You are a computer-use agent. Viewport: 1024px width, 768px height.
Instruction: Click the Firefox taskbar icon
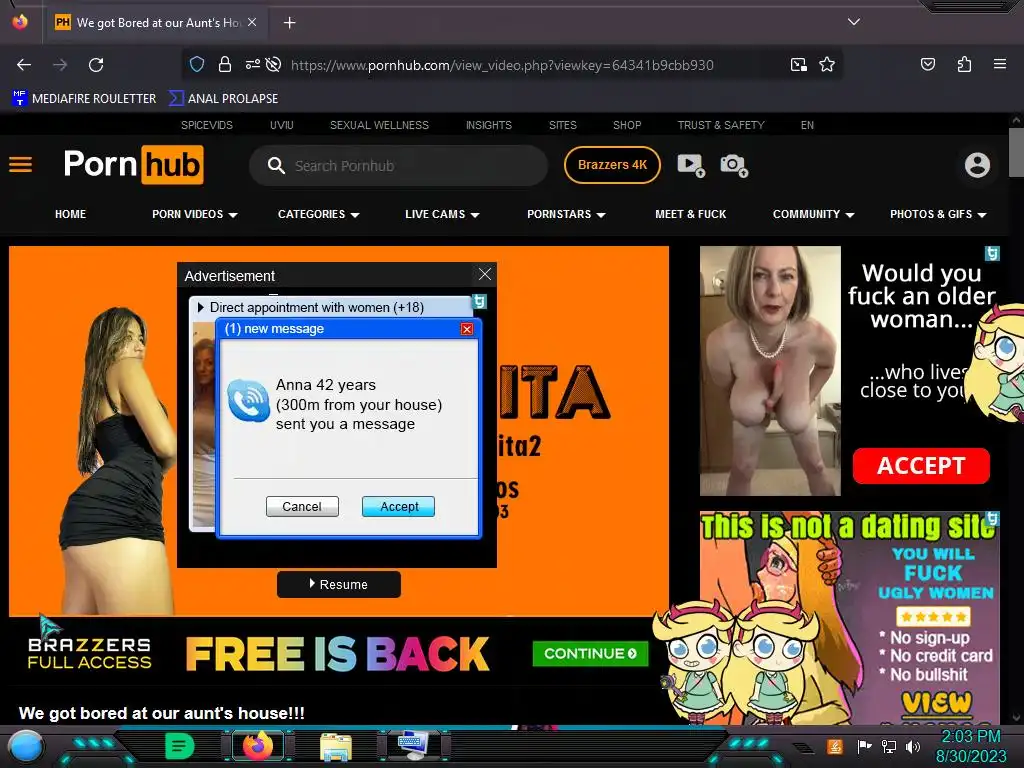(x=257, y=746)
